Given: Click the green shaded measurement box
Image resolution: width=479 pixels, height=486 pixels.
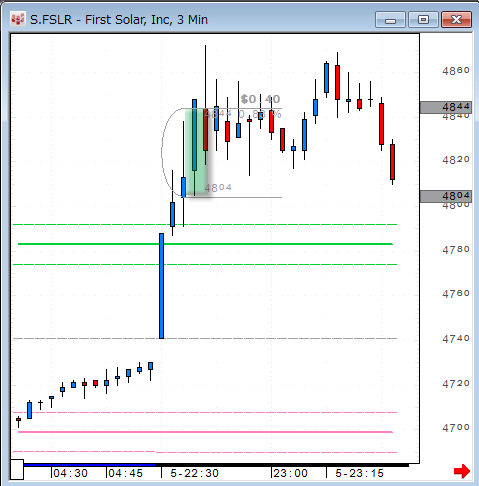Looking at the screenshot, I should tap(197, 152).
